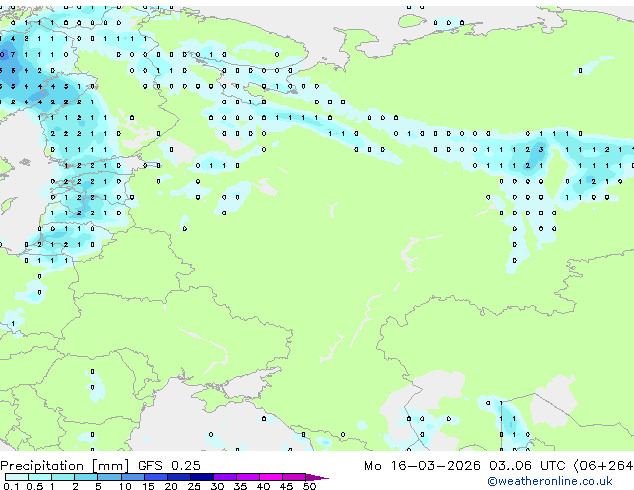Screen dimensions: 634x490
Task: Click the legend scale label '35'
Action: click(x=240, y=486)
